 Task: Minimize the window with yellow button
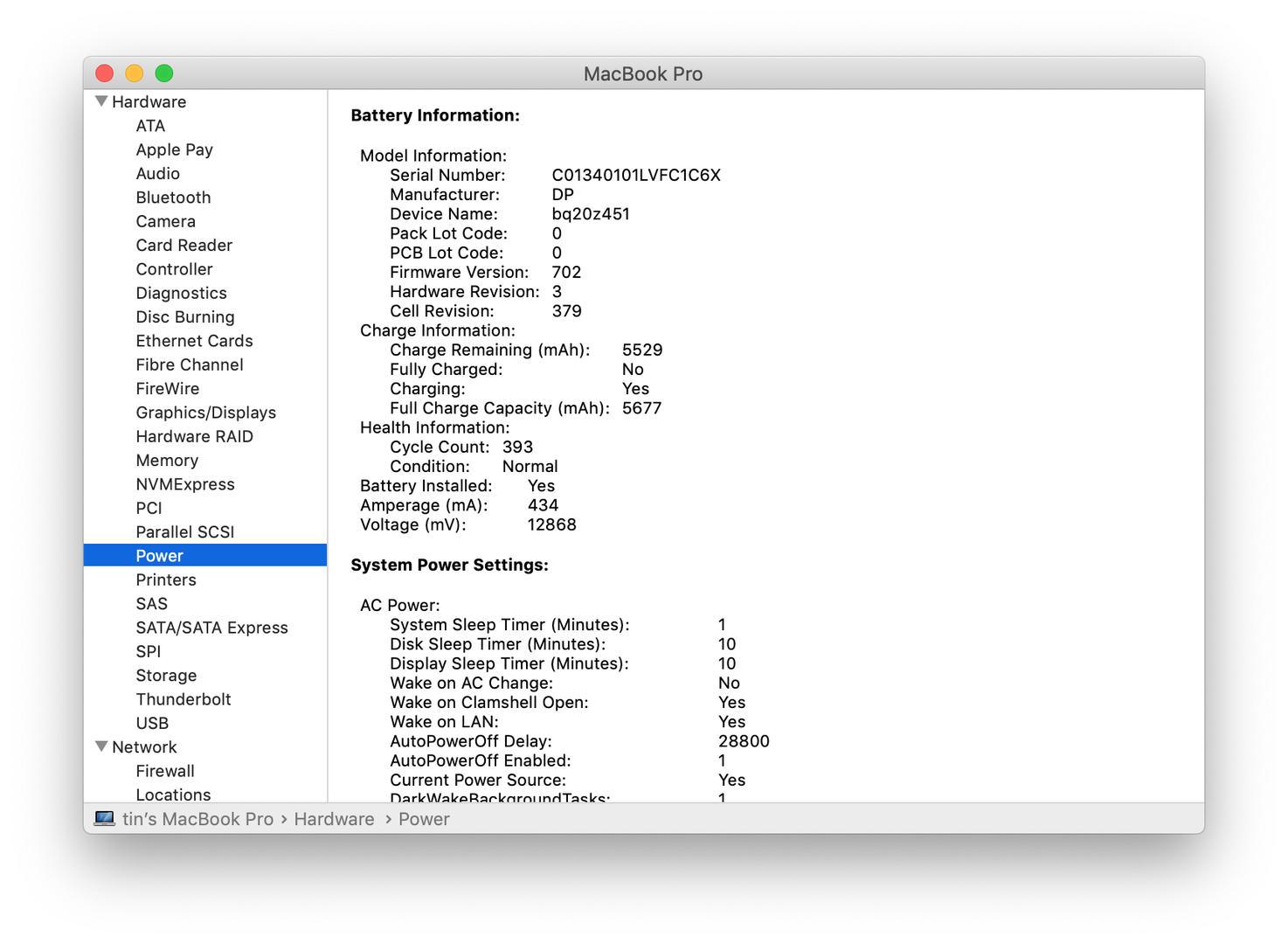135,73
